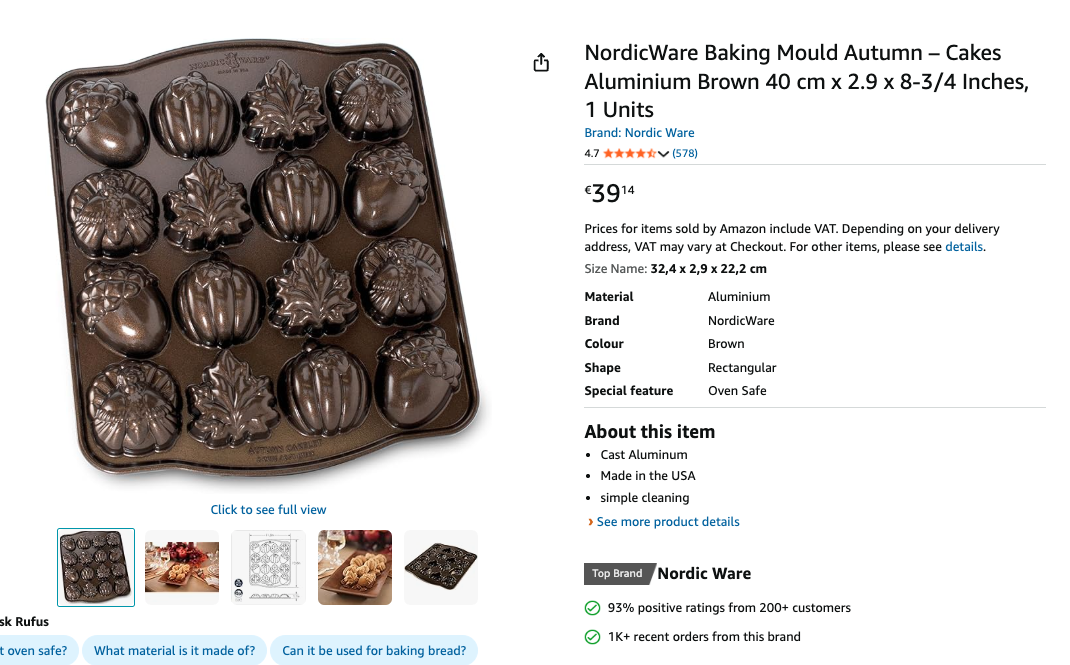Open the Nordic Ware brand link
The height and width of the screenshot is (665, 1070).
[x=639, y=132]
